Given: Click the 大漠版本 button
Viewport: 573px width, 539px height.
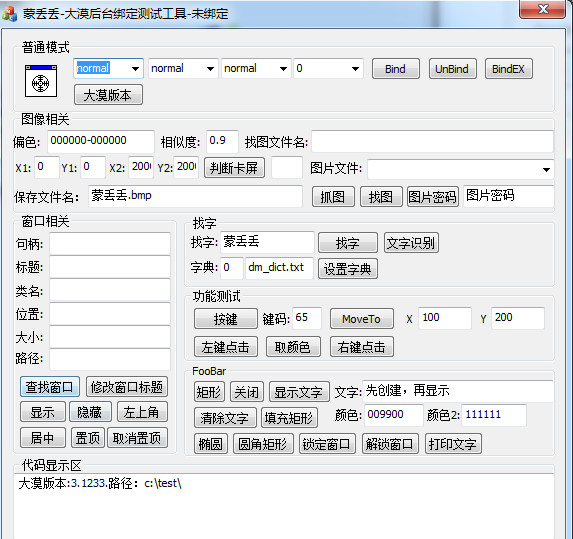Looking at the screenshot, I should tap(108, 95).
